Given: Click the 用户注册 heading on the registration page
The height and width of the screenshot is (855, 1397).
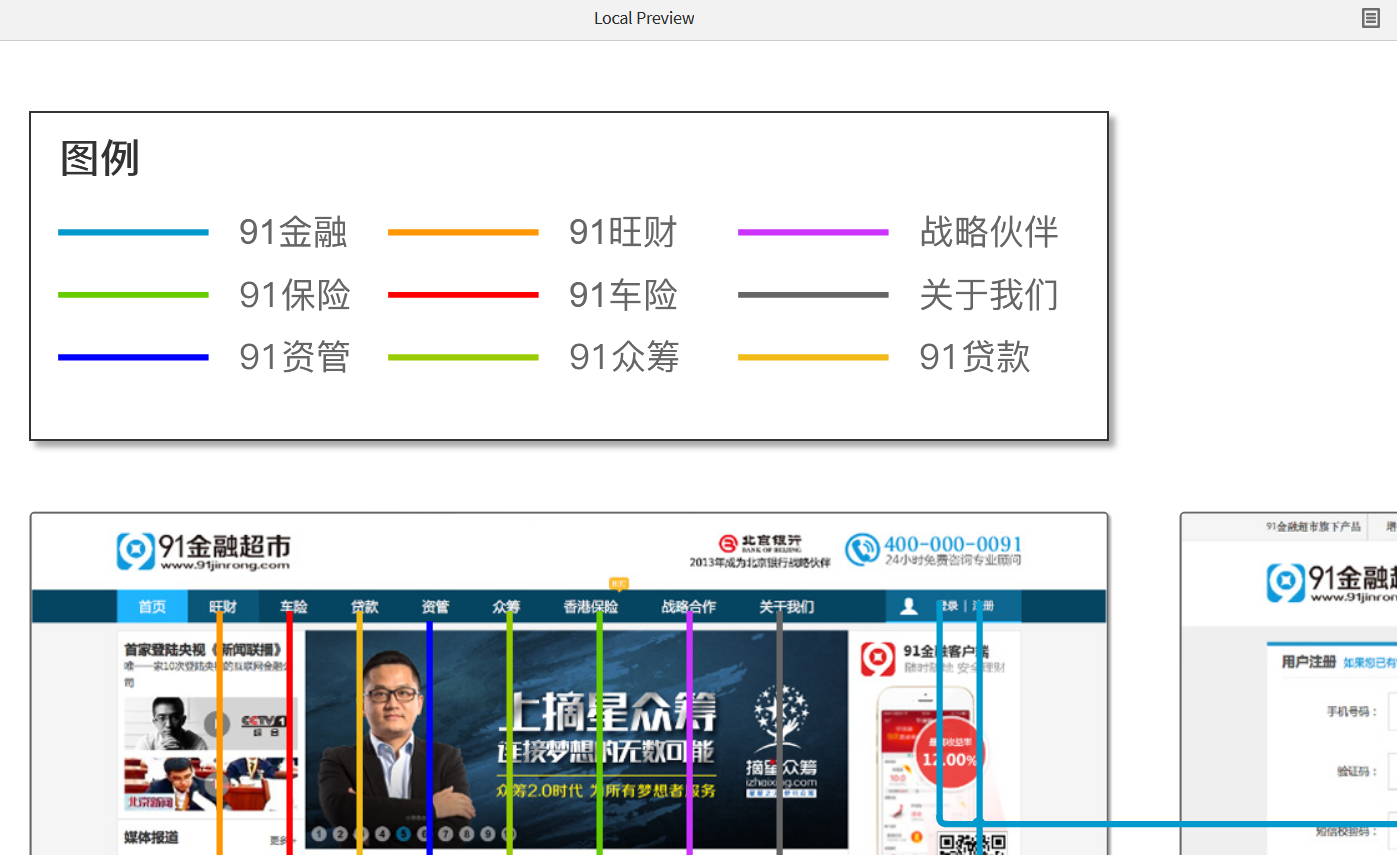Looking at the screenshot, I should coord(1309,662).
